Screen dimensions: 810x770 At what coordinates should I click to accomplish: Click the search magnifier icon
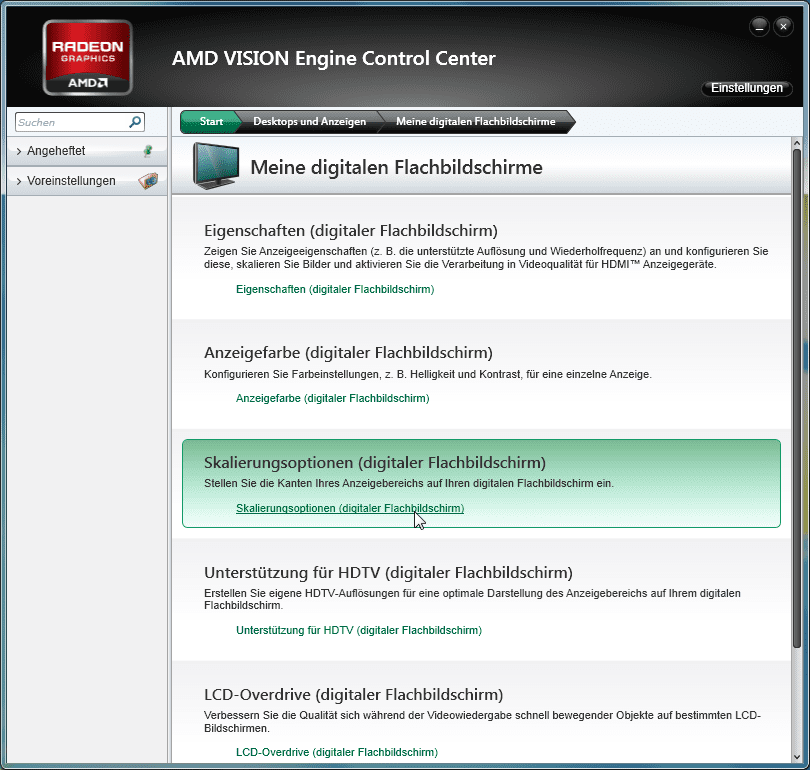click(x=135, y=122)
